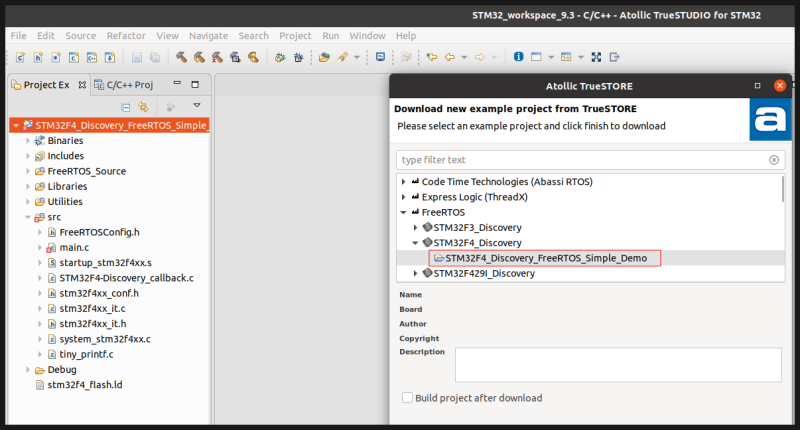800x430 pixels.
Task: Maximize the Project Explorer panel
Action: 195,84
